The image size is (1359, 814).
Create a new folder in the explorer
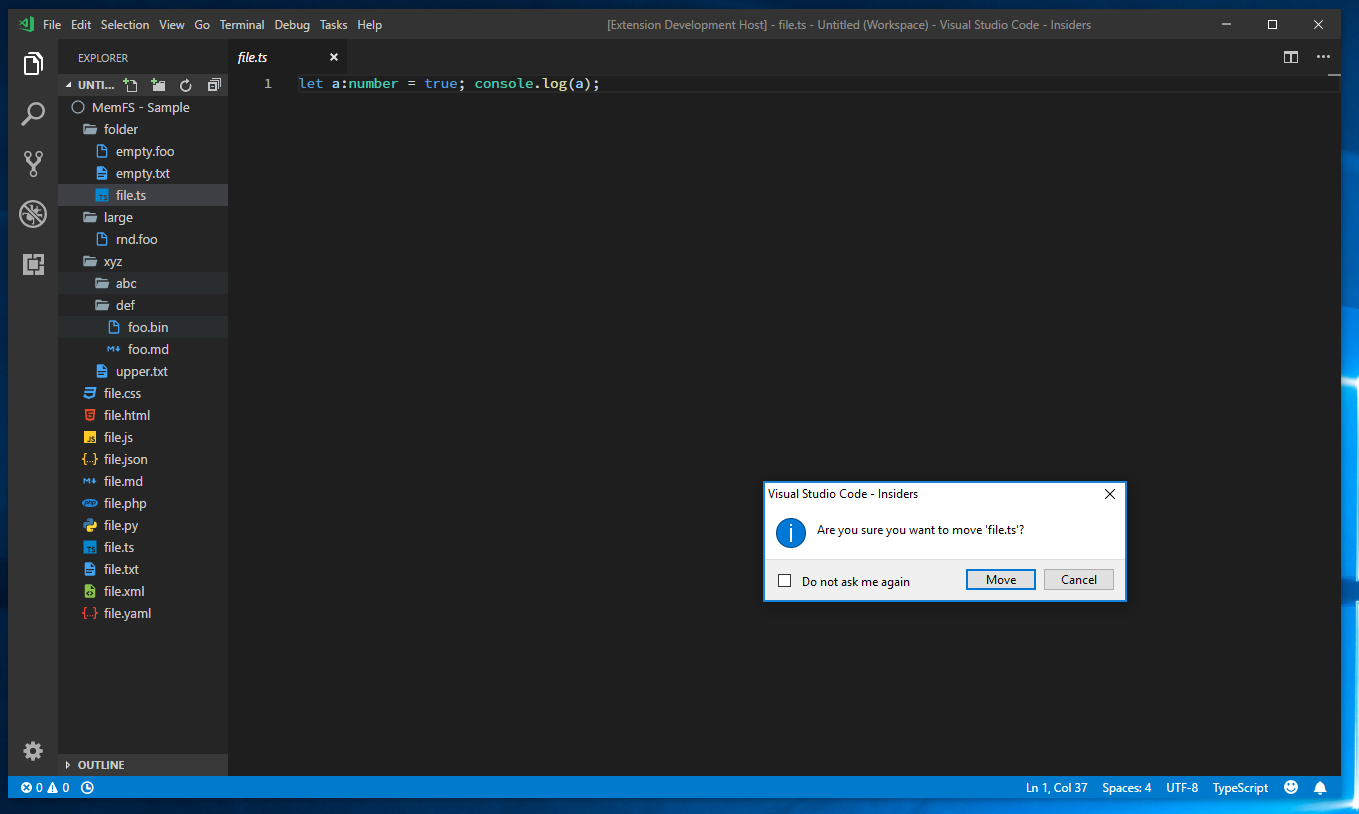(158, 85)
